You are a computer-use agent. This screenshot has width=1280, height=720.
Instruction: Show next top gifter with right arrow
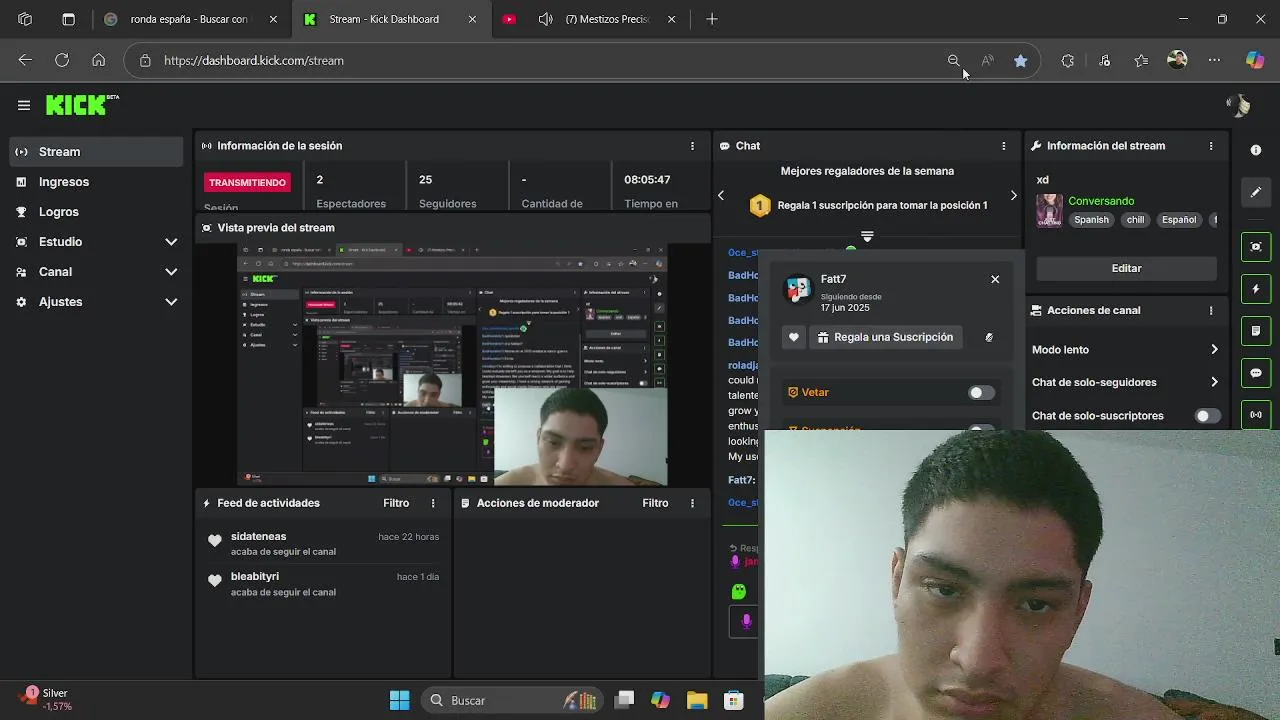pos(1013,195)
